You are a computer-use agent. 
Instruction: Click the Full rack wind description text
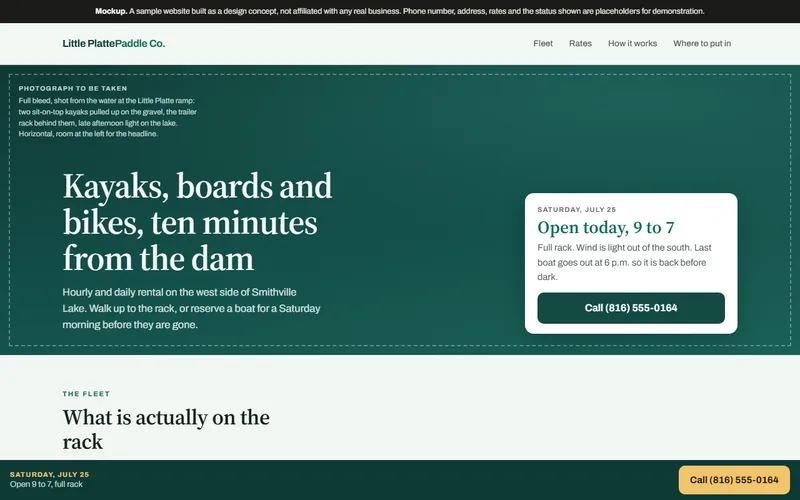pos(624,262)
